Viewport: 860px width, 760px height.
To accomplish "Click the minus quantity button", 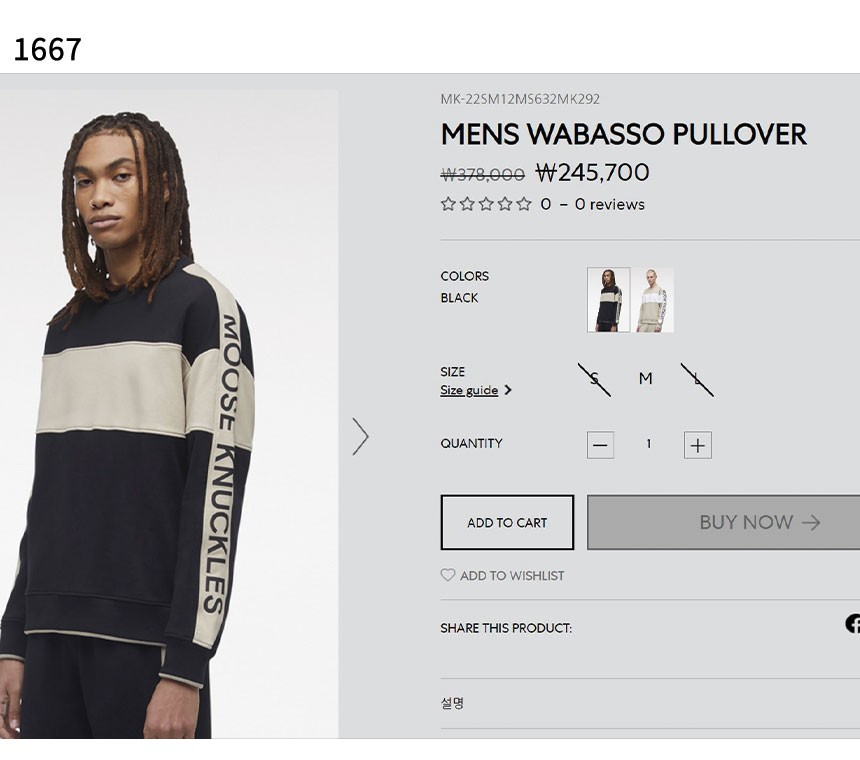I will (x=600, y=445).
